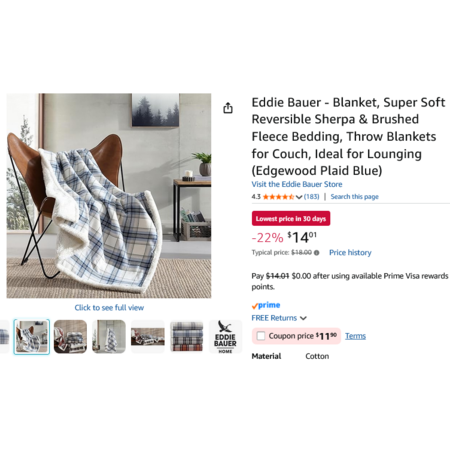Image resolution: width=450 pixels, height=450 pixels.
Task: Open Visit the Eddie Bauer Store link
Action: pos(297,184)
